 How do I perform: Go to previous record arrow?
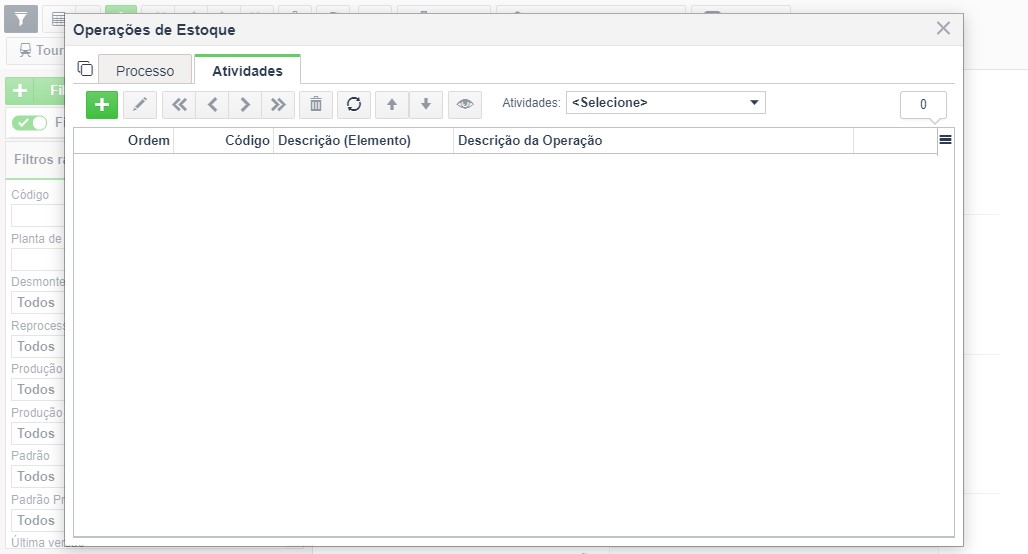pyautogui.click(x=212, y=105)
